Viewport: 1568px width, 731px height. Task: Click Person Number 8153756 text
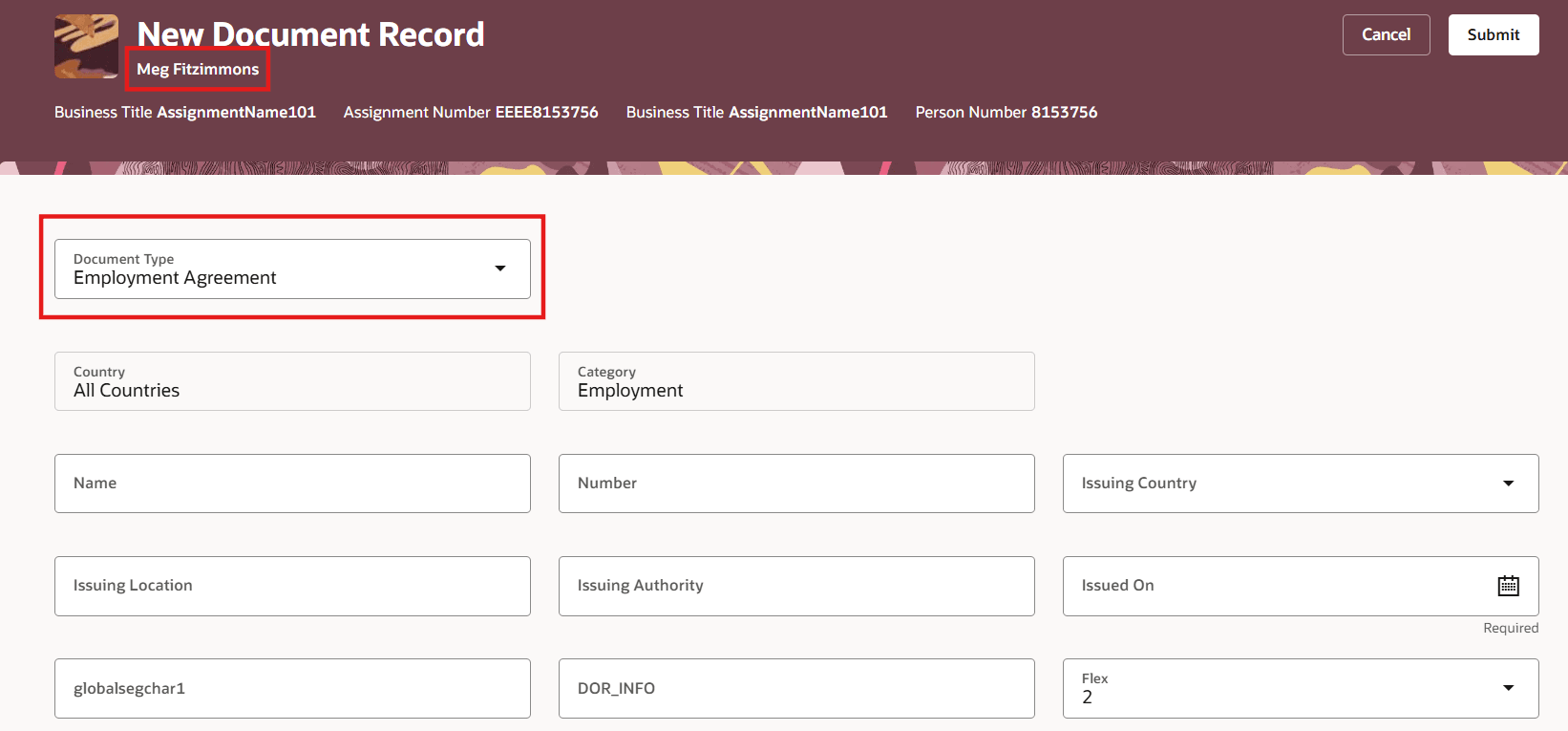[x=1006, y=112]
